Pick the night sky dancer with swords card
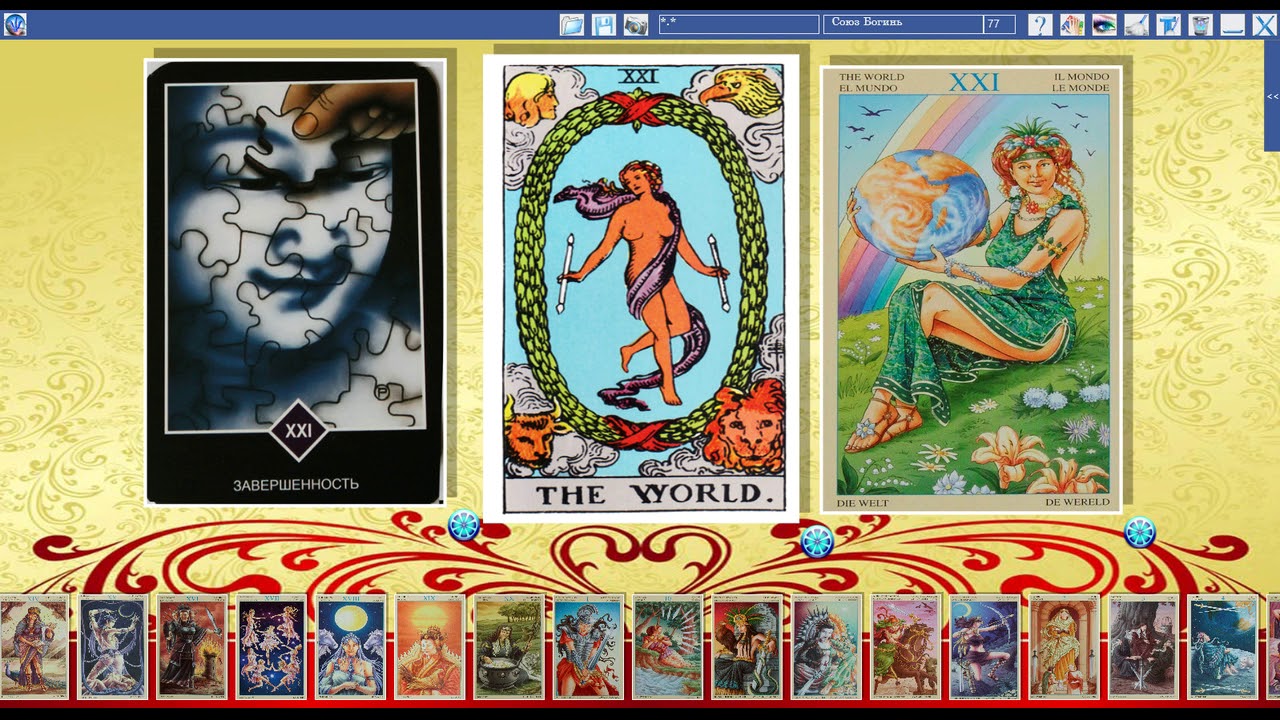 [x=1223, y=647]
